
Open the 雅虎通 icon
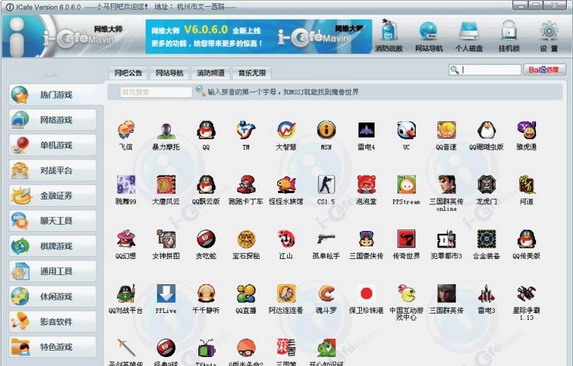(526, 130)
